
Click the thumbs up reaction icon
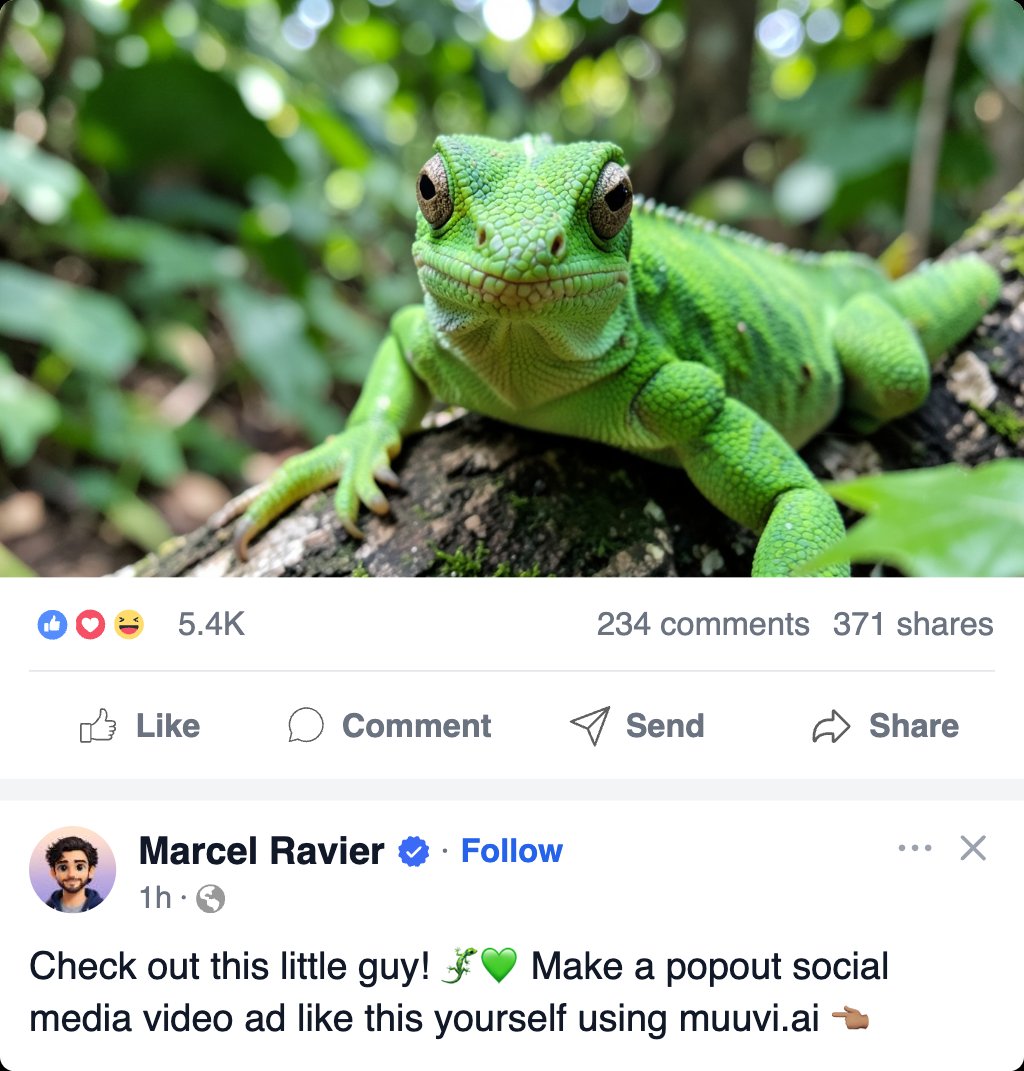click(x=52, y=623)
